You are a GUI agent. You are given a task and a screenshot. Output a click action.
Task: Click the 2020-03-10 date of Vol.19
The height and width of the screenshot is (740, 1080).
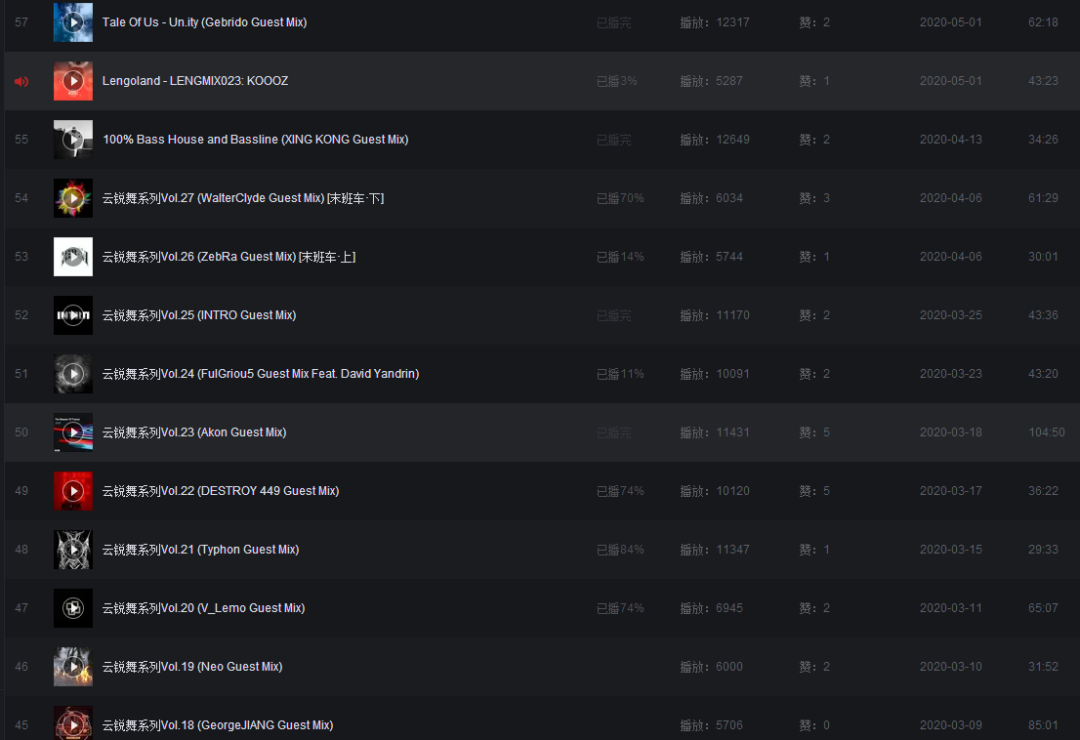coord(950,666)
